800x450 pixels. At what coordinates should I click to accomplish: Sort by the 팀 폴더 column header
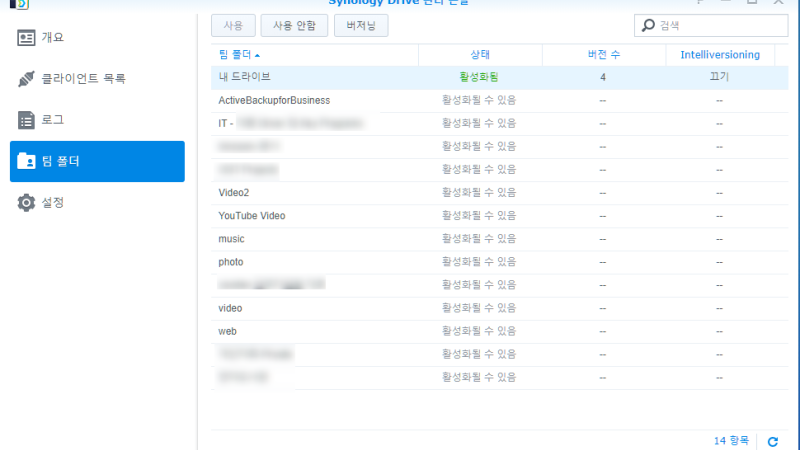point(314,55)
